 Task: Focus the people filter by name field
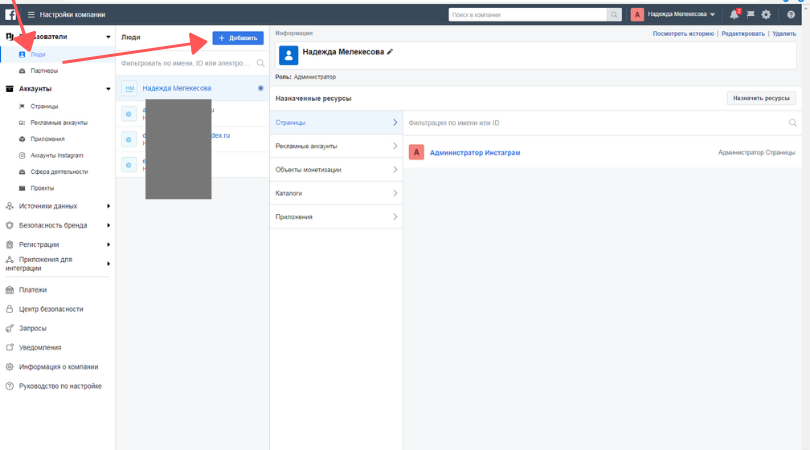tap(192, 63)
